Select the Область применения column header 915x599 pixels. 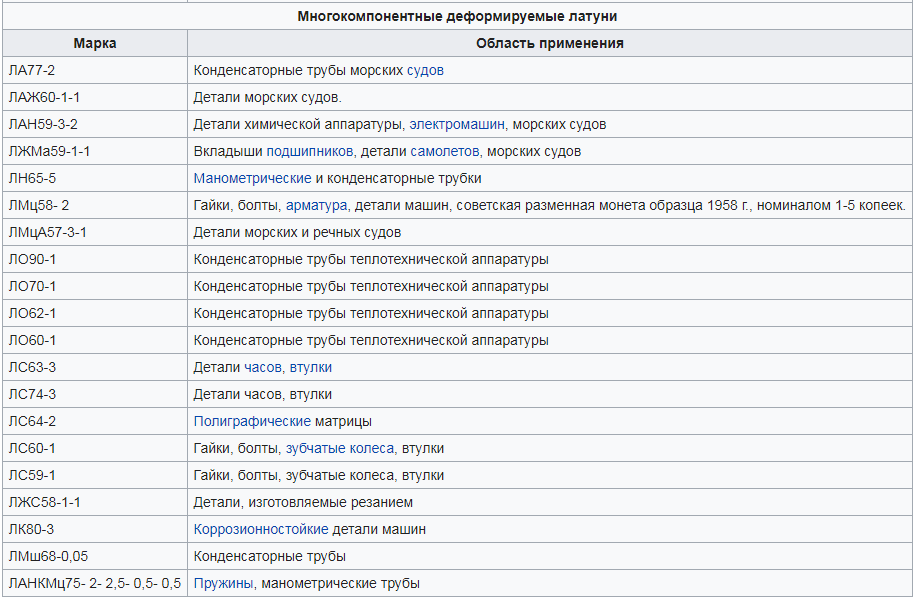[548, 43]
